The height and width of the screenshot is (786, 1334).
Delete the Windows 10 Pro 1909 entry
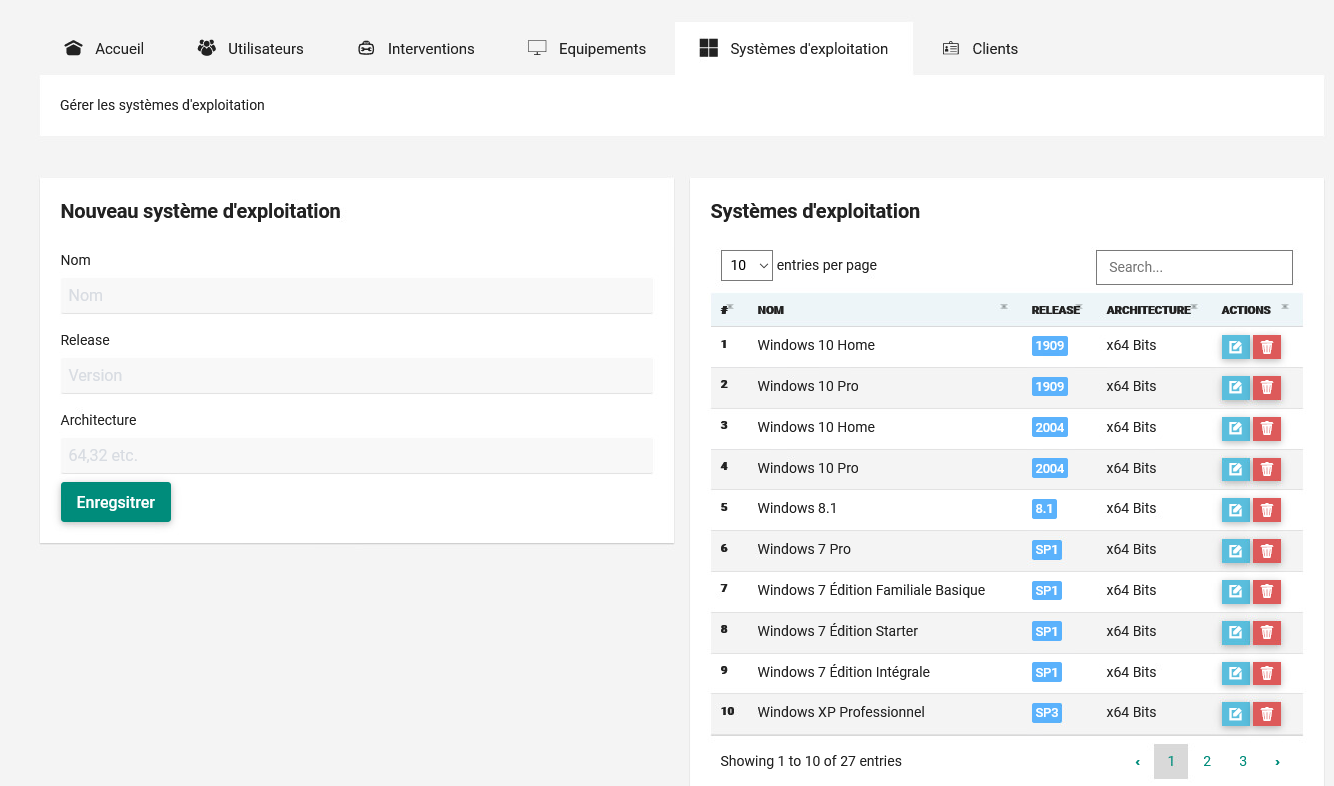tap(1267, 388)
